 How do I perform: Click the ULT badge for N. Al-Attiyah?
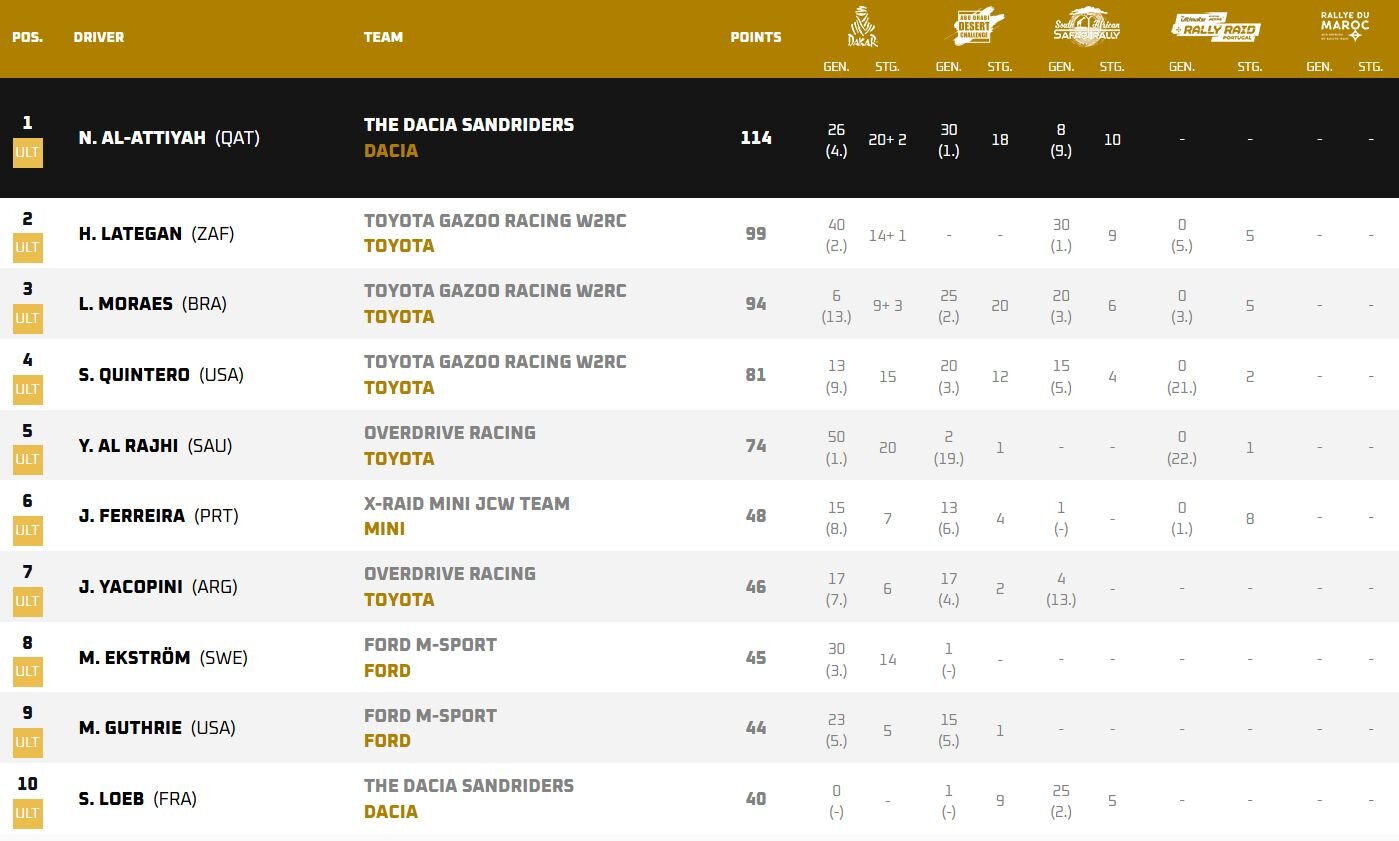point(28,154)
